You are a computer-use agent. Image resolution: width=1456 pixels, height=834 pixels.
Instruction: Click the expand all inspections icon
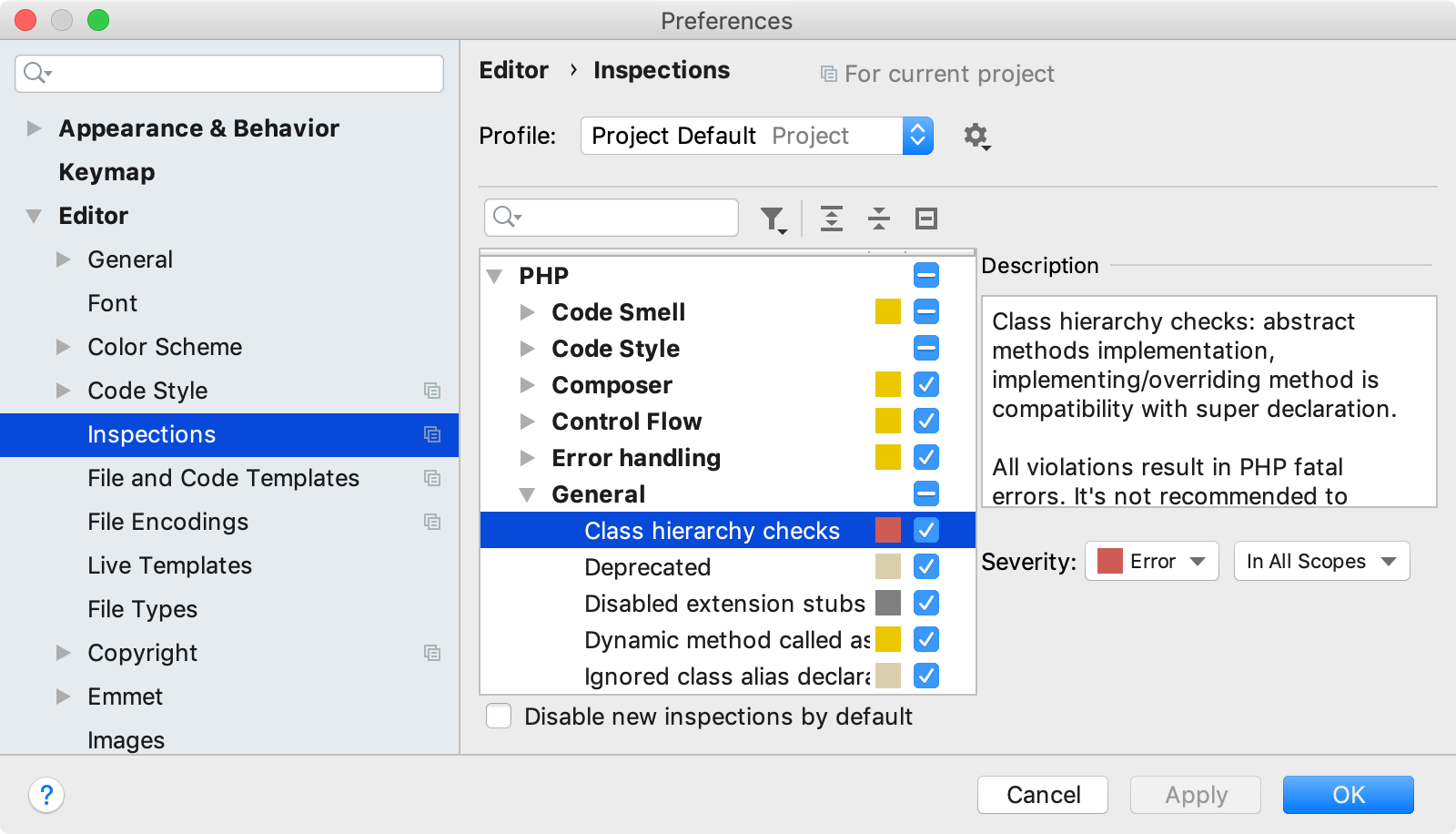pyautogui.click(x=832, y=219)
